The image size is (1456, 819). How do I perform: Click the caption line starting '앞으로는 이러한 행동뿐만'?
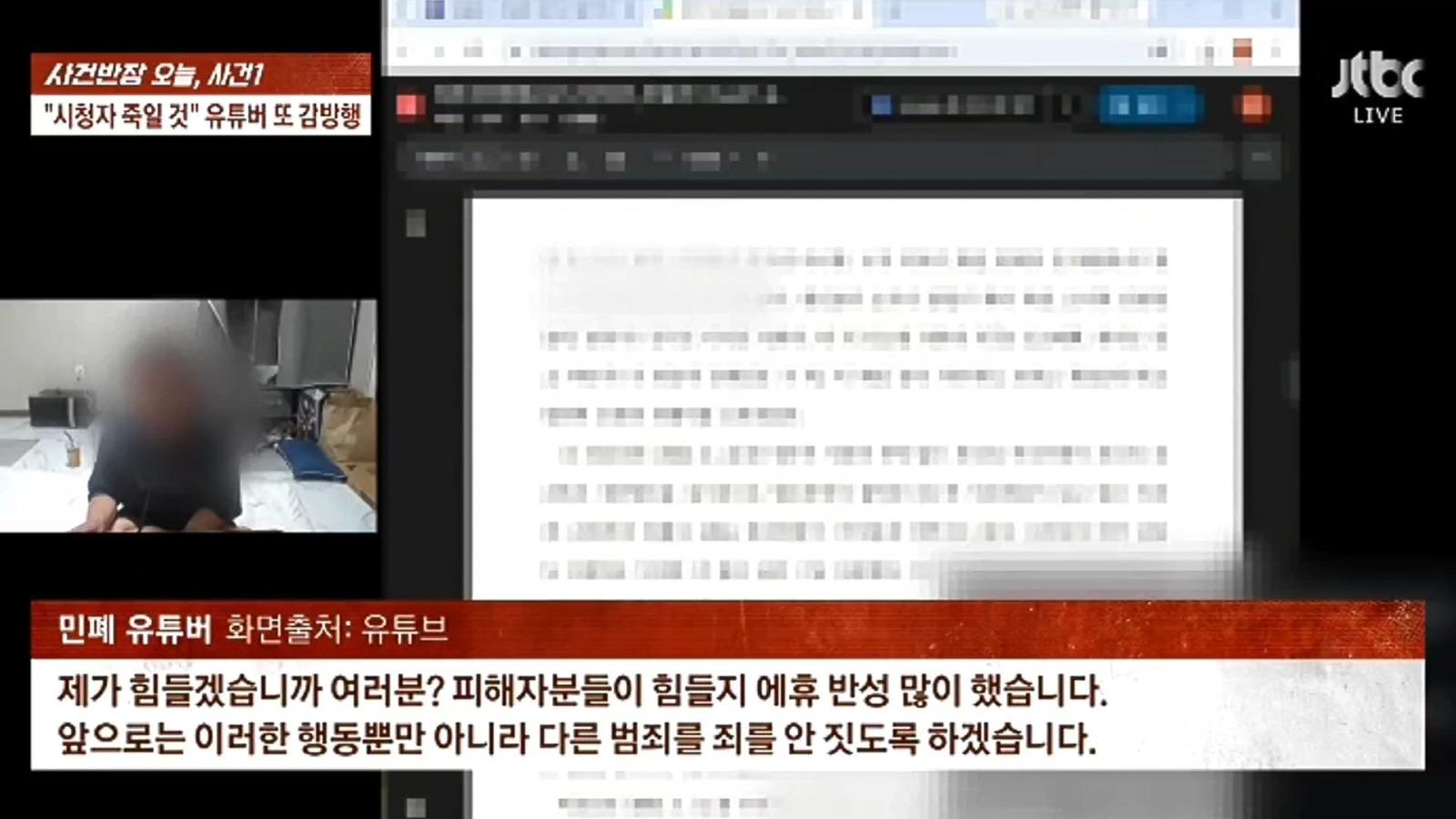tap(576, 739)
